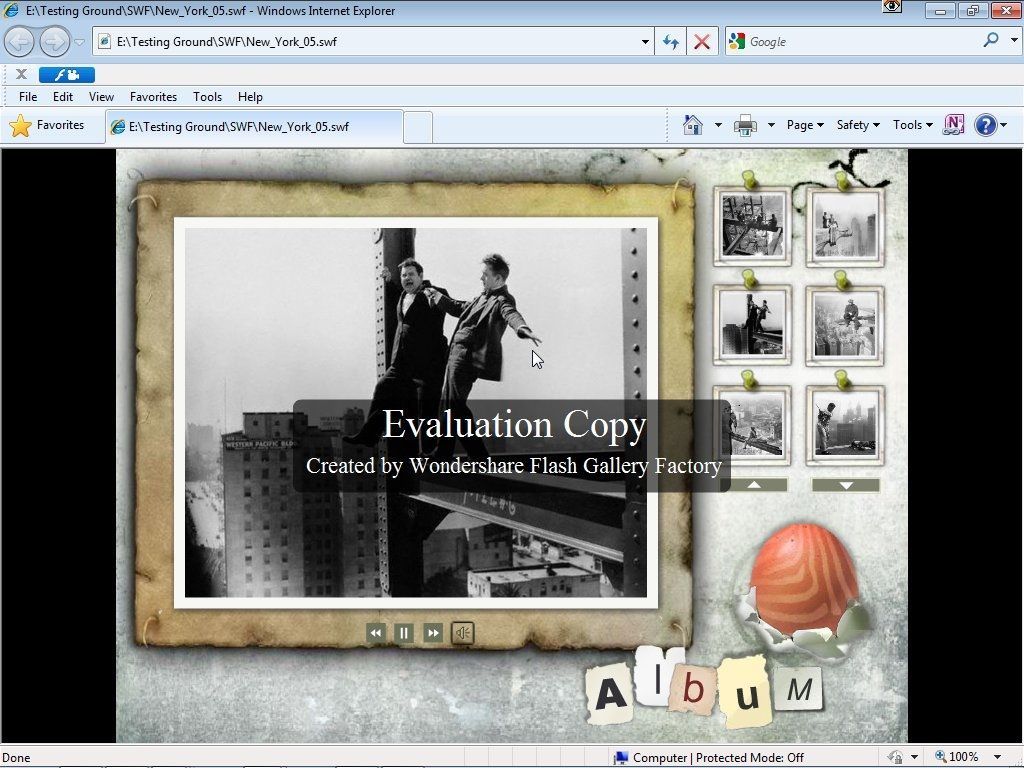This screenshot has height=768, width=1024.
Task: Open the Page dropdown menu
Action: (803, 125)
